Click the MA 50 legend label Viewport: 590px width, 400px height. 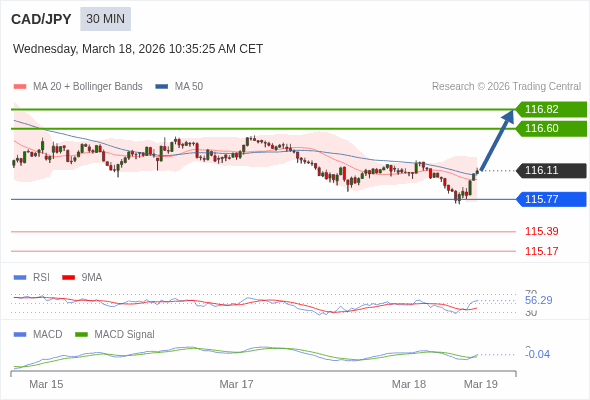point(189,87)
